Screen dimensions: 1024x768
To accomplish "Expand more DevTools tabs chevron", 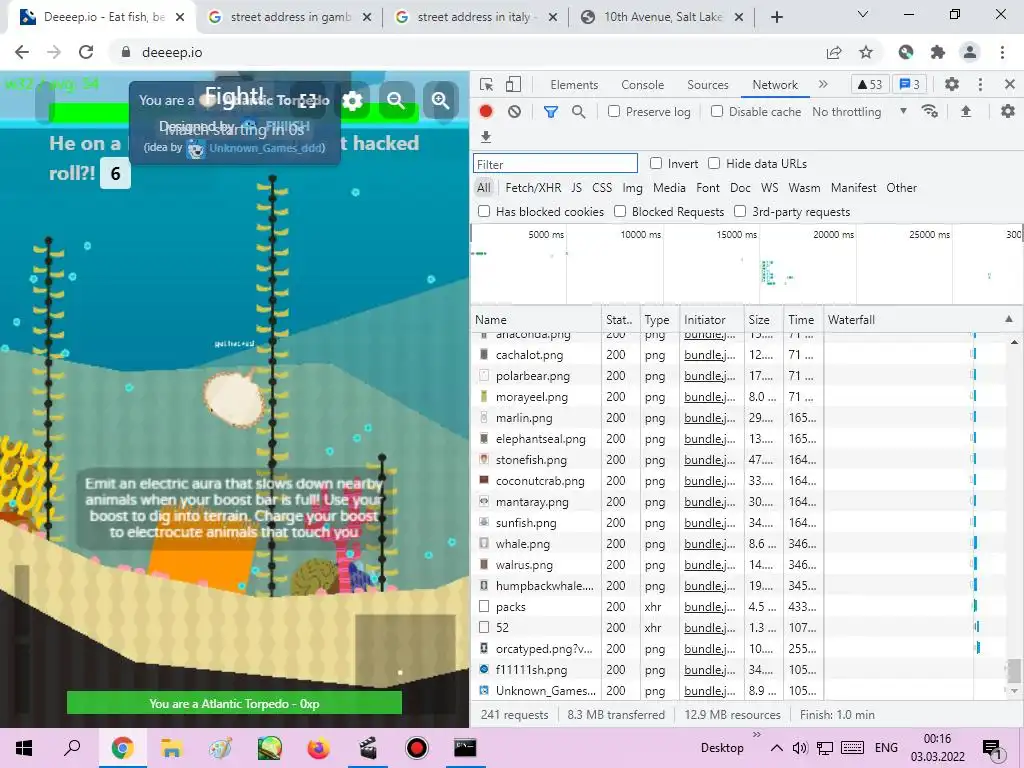I will 823,84.
